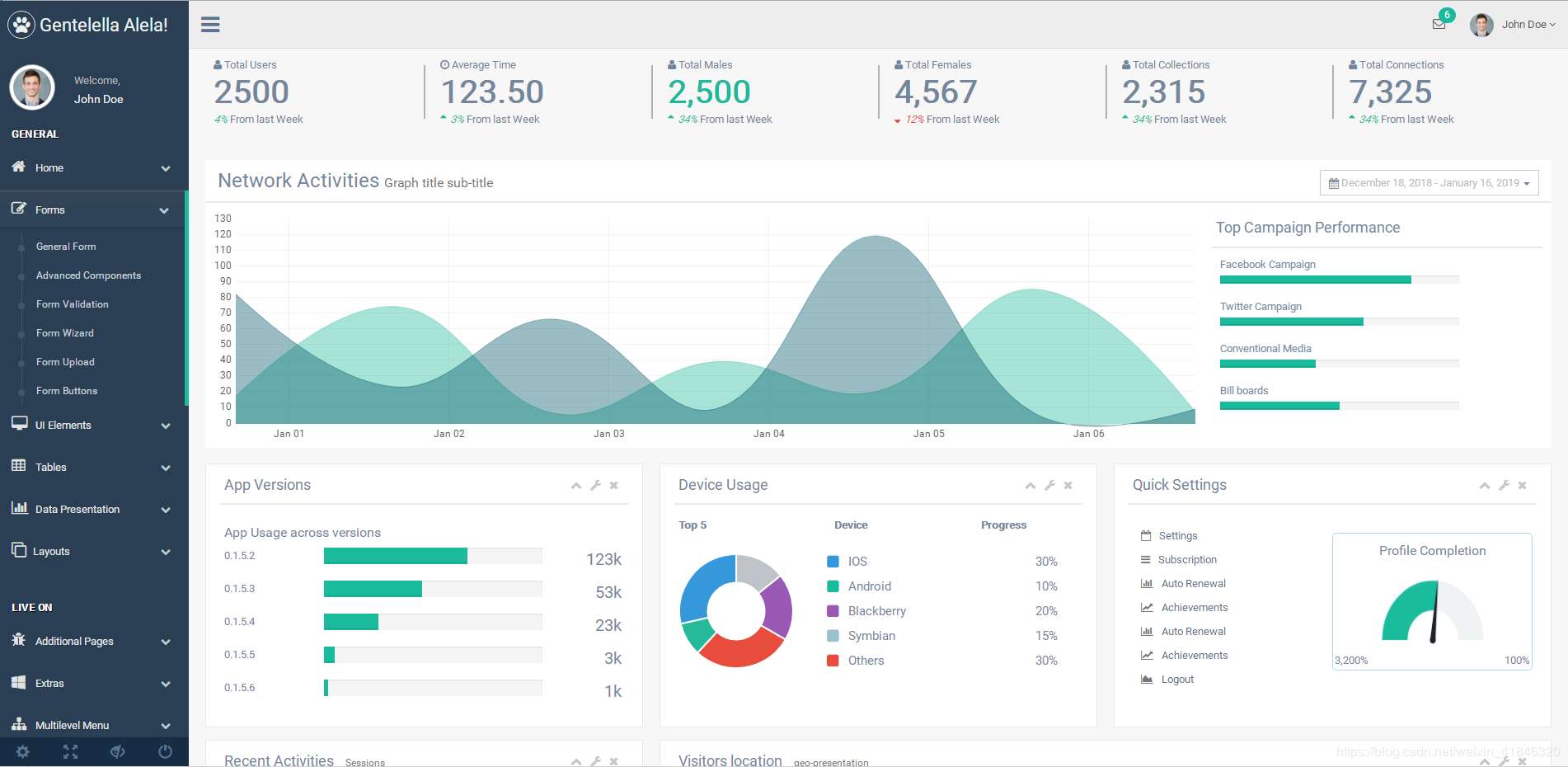Collapse the App Versions panel
The height and width of the screenshot is (767, 1568).
(x=576, y=486)
